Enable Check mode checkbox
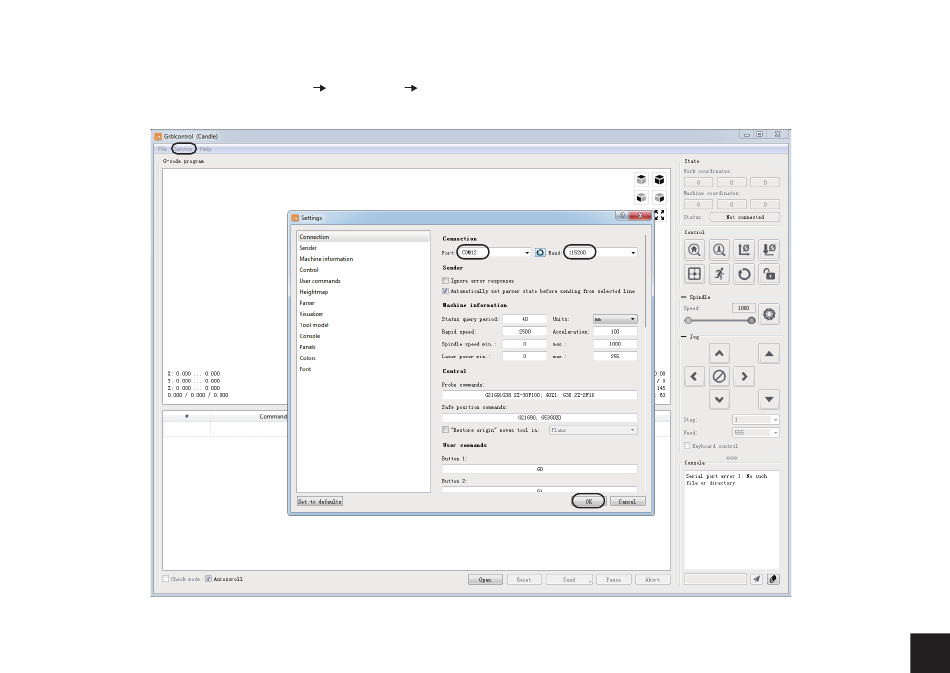Image resolution: width=950 pixels, height=673 pixels. [x=165, y=579]
